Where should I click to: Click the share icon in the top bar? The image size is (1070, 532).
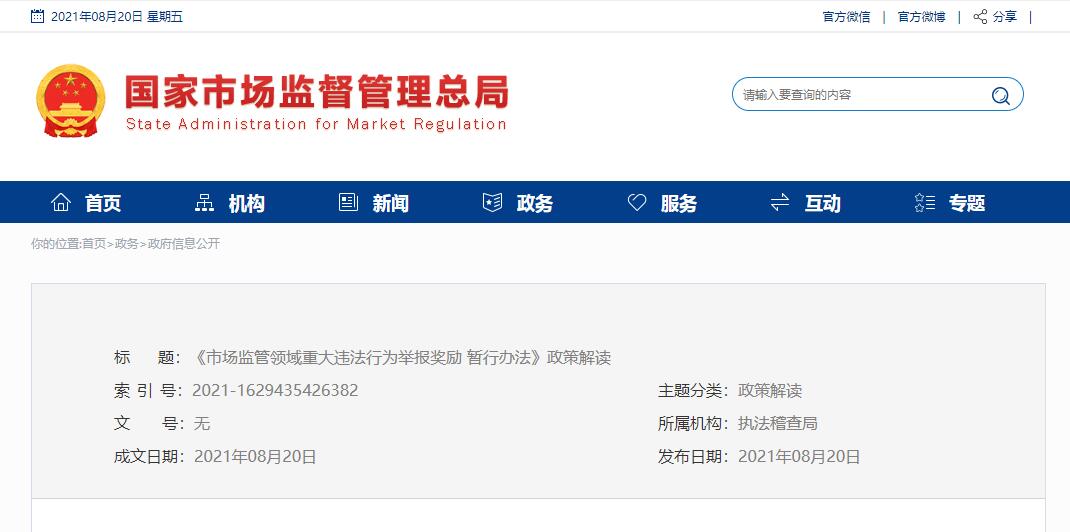(x=980, y=17)
